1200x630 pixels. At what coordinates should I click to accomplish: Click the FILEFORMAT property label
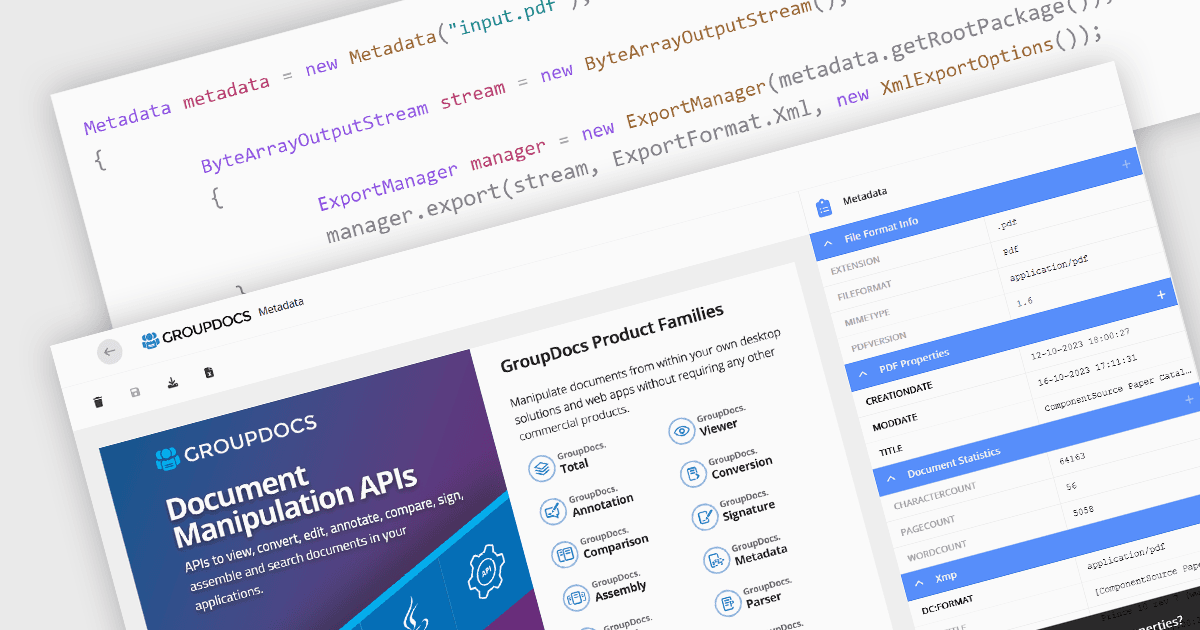(x=864, y=292)
